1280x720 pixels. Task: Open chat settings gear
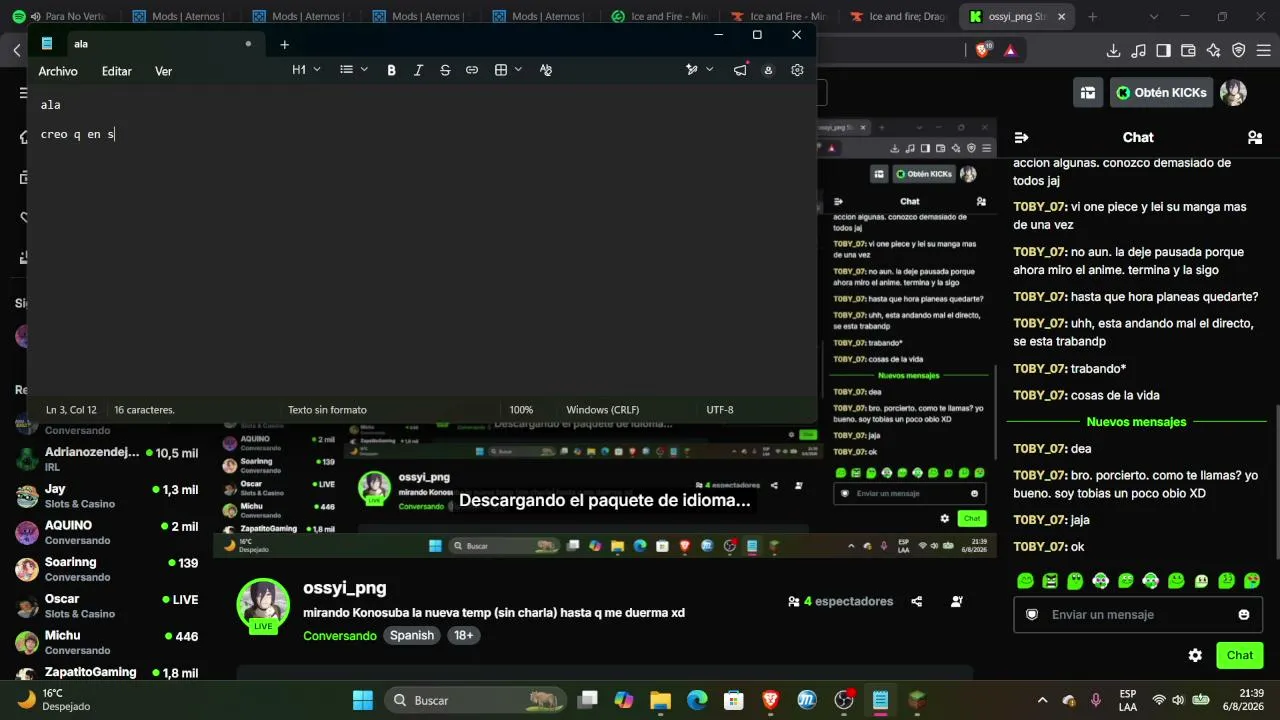pos(1195,655)
